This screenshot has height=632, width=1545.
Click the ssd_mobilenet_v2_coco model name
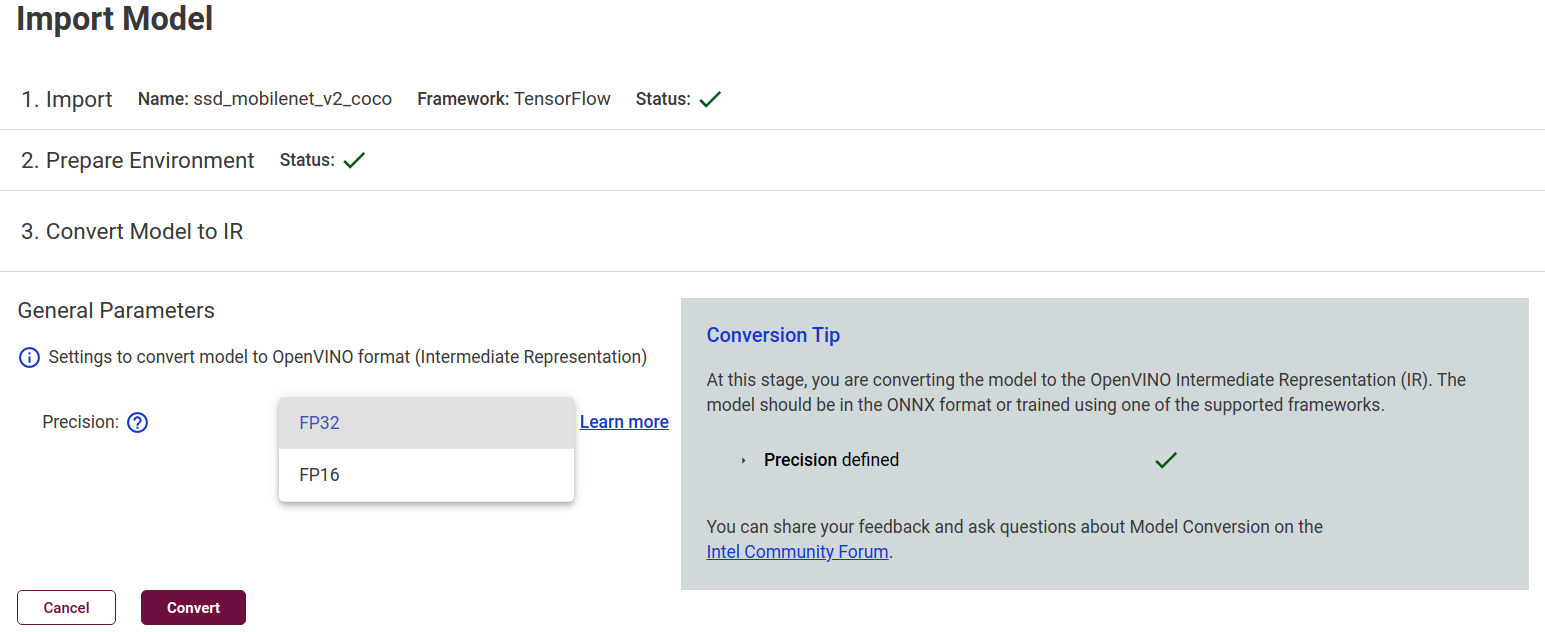[292, 99]
